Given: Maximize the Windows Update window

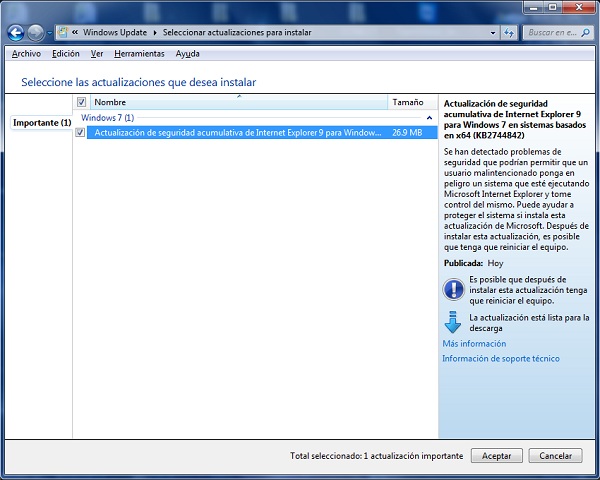Looking at the screenshot, I should click(x=553, y=7).
